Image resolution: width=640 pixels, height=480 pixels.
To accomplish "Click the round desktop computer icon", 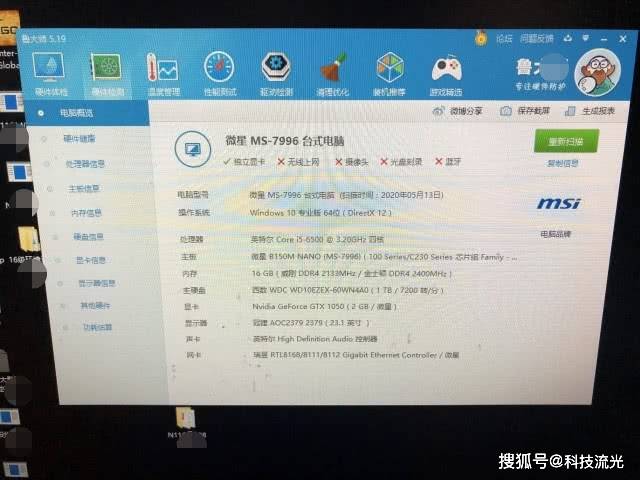I will click(193, 149).
